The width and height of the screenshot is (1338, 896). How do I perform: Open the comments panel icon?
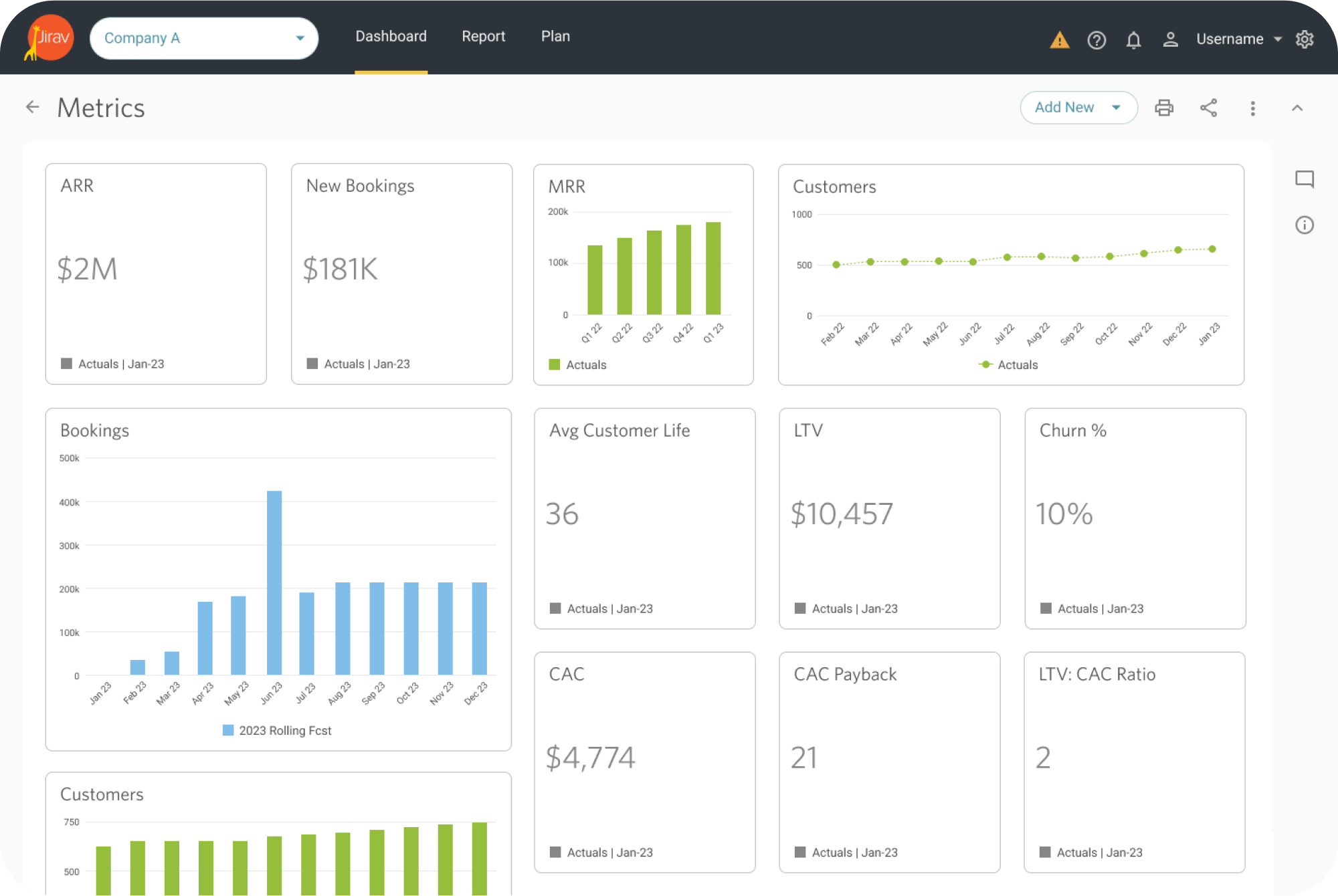tap(1304, 179)
